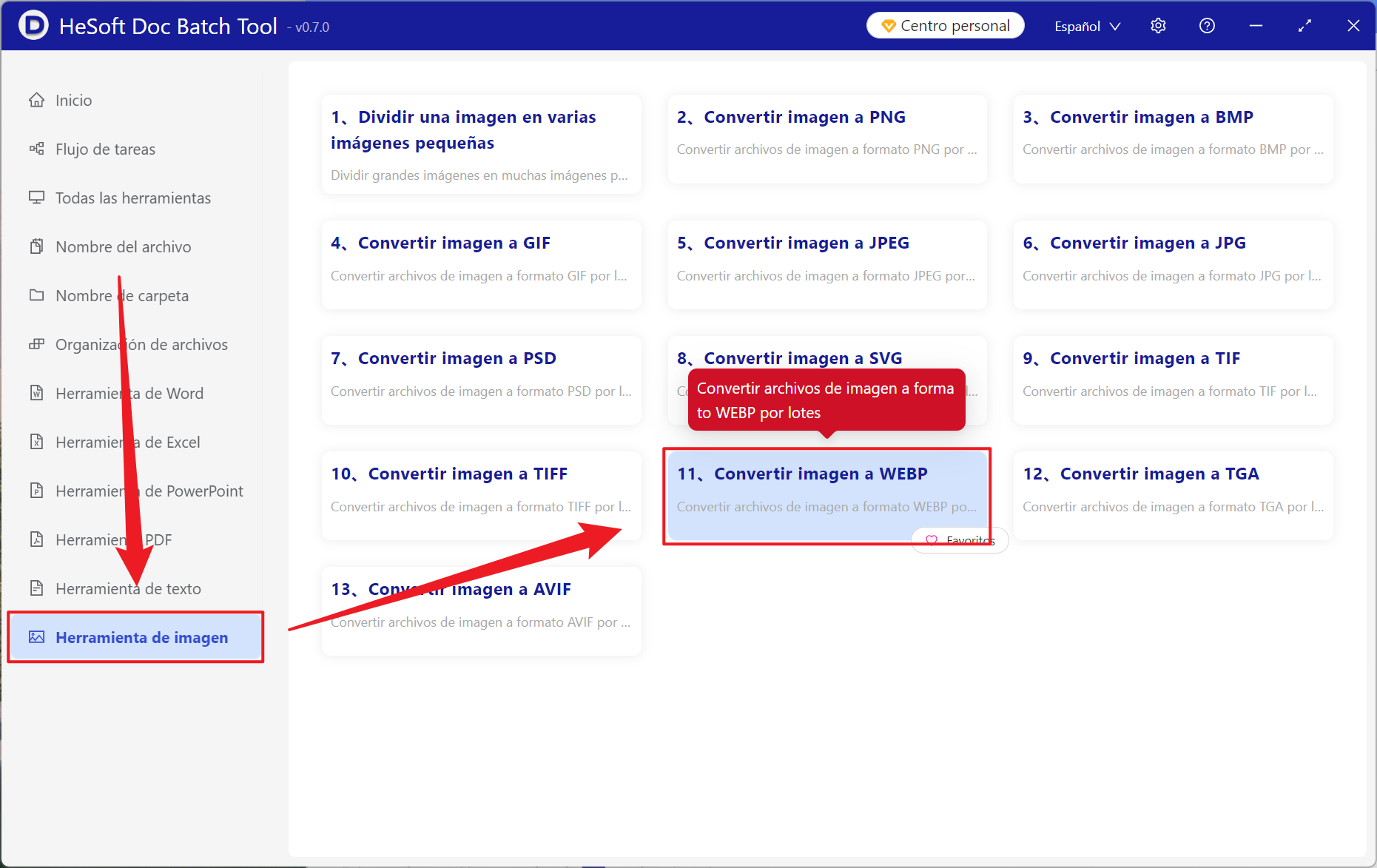Select Herramienta de texto
This screenshot has height=868, width=1377.
(128, 588)
